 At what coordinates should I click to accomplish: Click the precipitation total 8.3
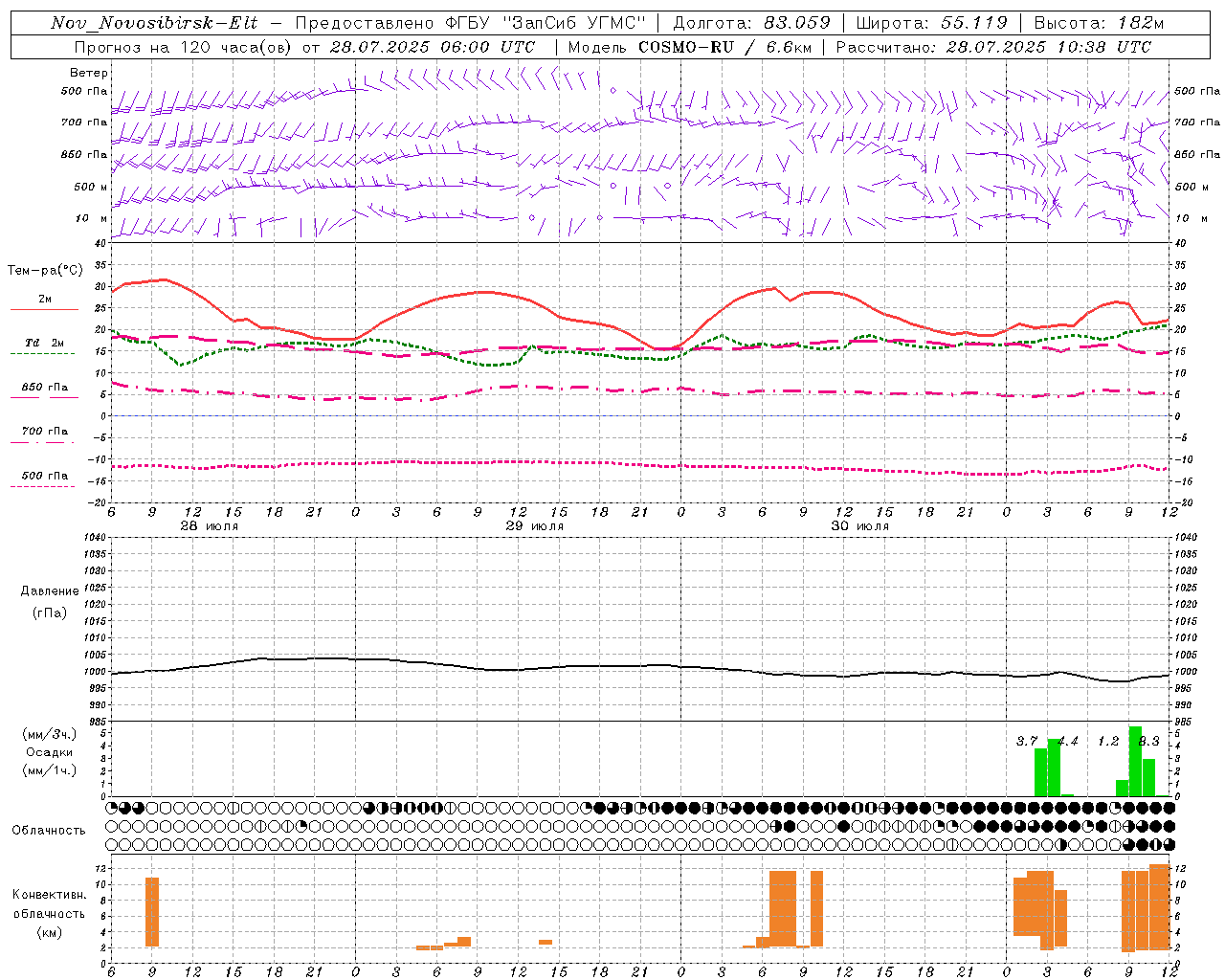click(x=1148, y=741)
